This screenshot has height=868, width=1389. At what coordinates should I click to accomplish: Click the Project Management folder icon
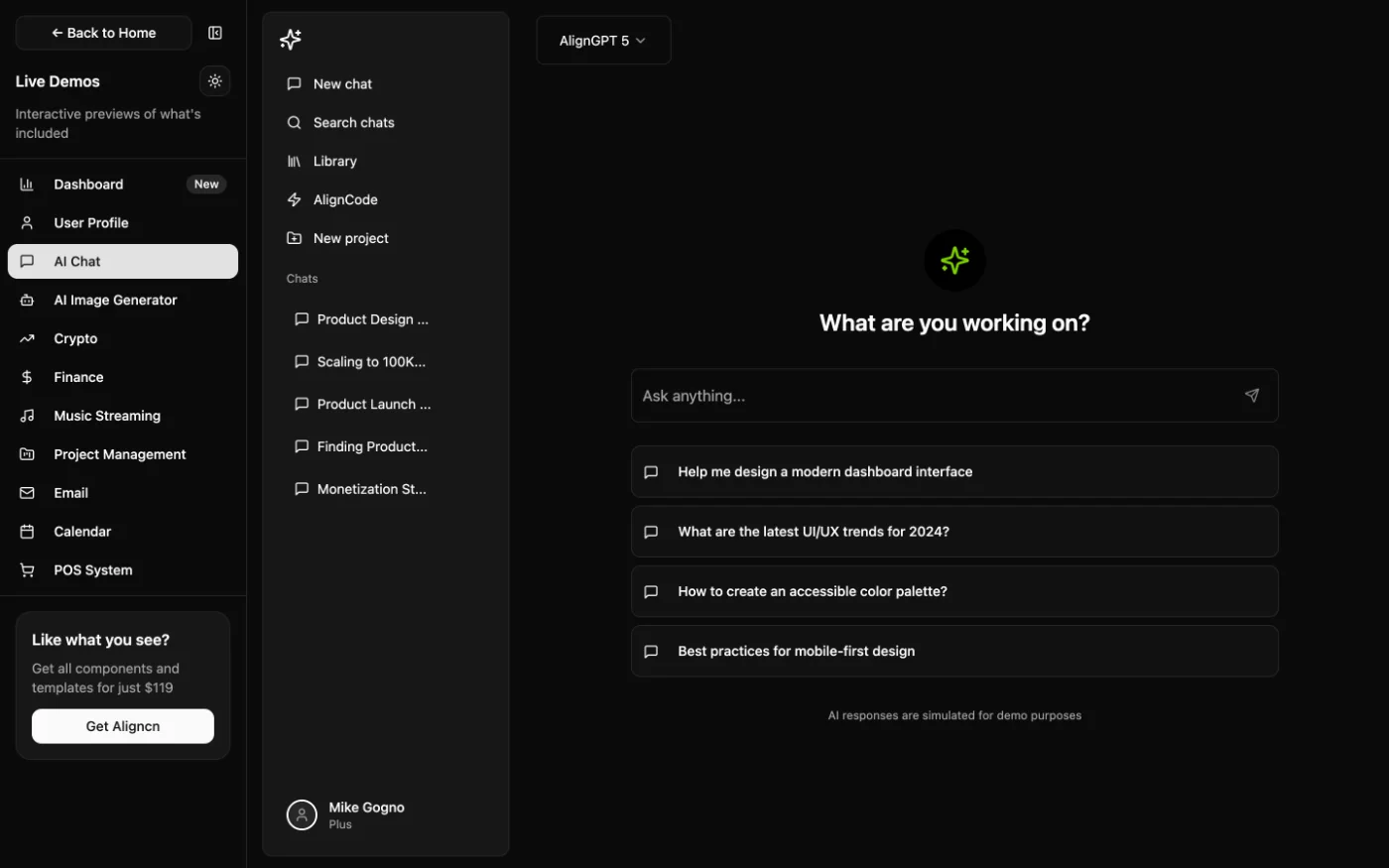27,454
